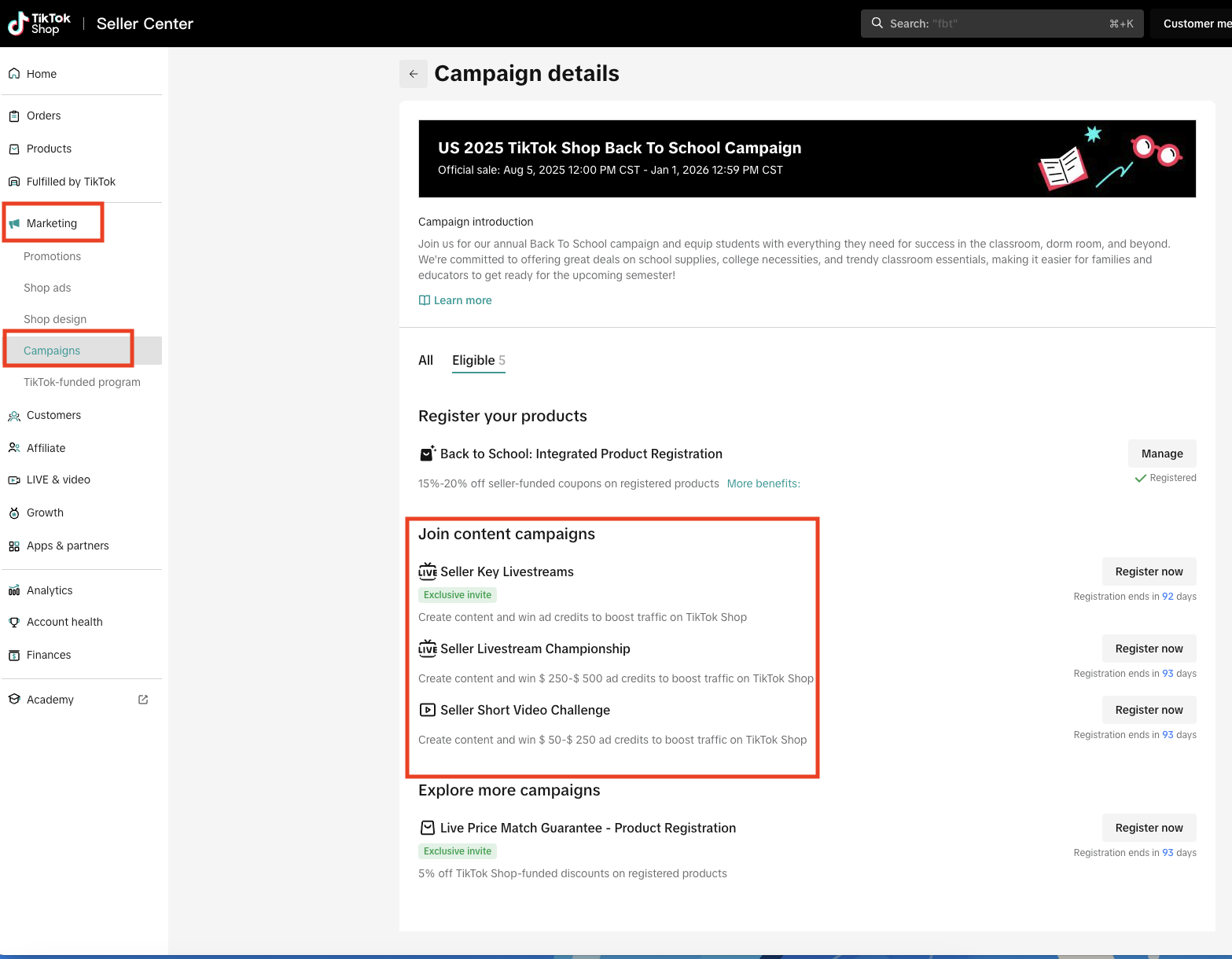
Task: Click the Analytics chart icon
Action: 14,591
